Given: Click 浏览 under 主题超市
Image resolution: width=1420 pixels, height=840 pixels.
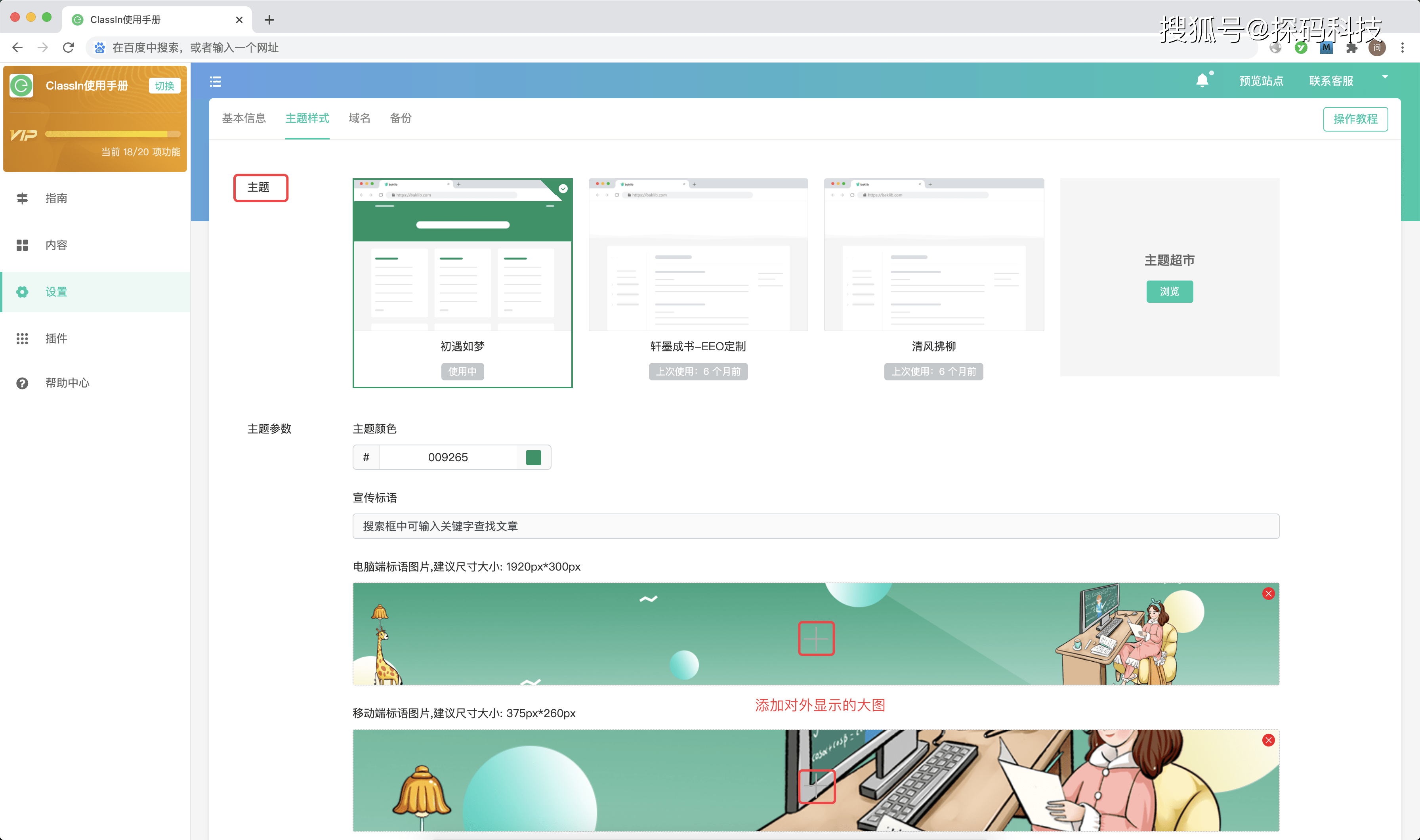Looking at the screenshot, I should tap(1169, 291).
